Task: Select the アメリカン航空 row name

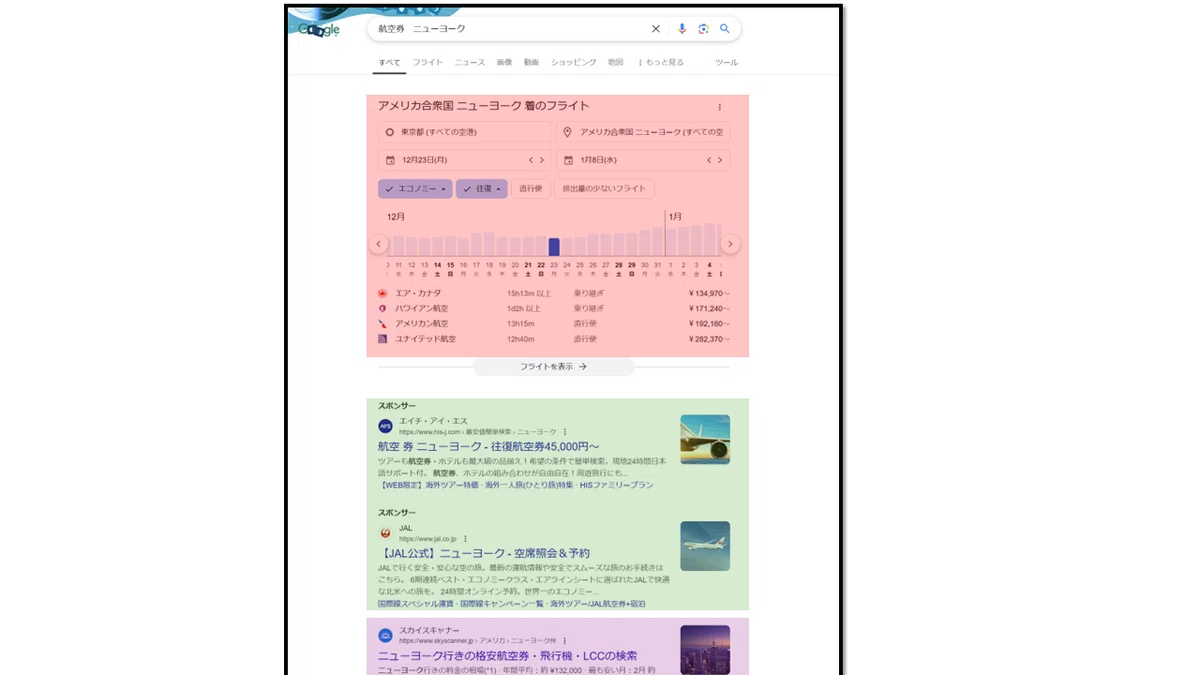Action: tap(422, 324)
